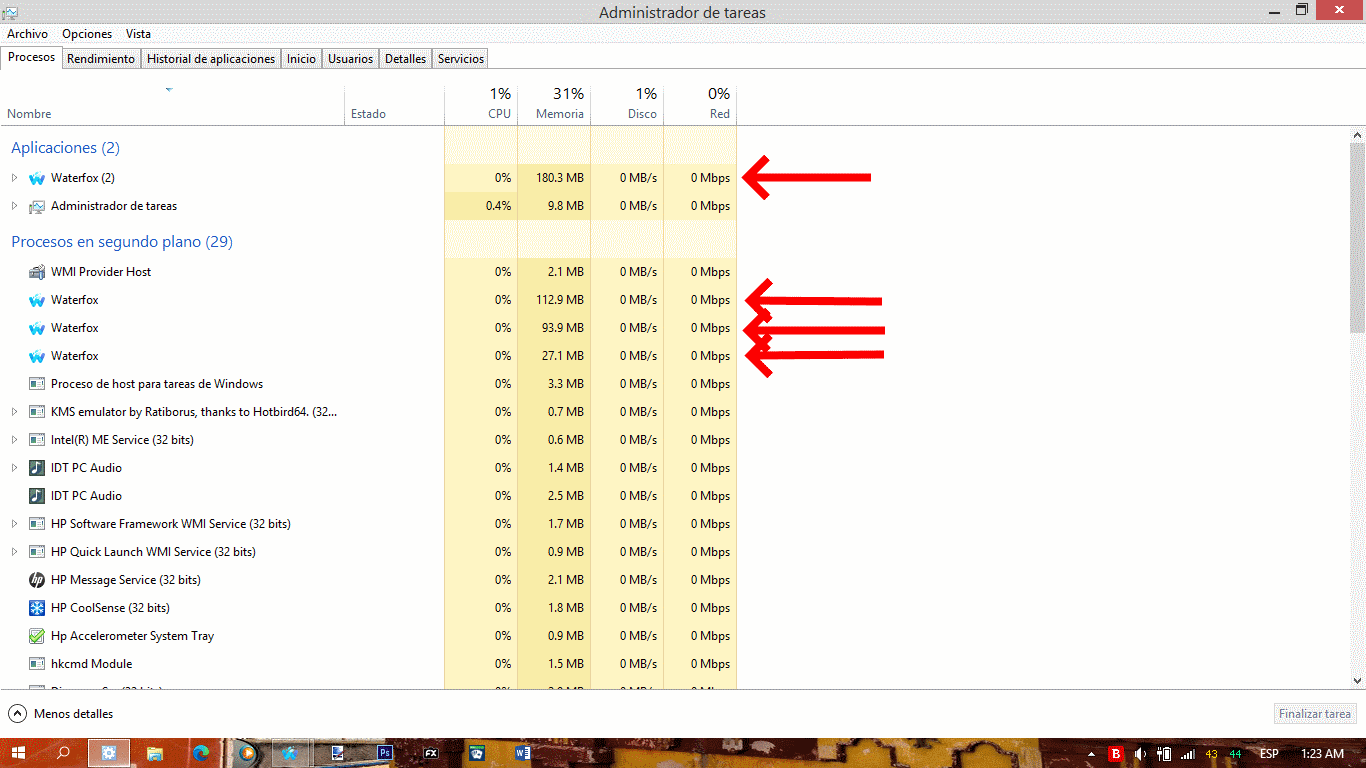Select the Hp Accelerometer System Tray icon

coord(37,636)
